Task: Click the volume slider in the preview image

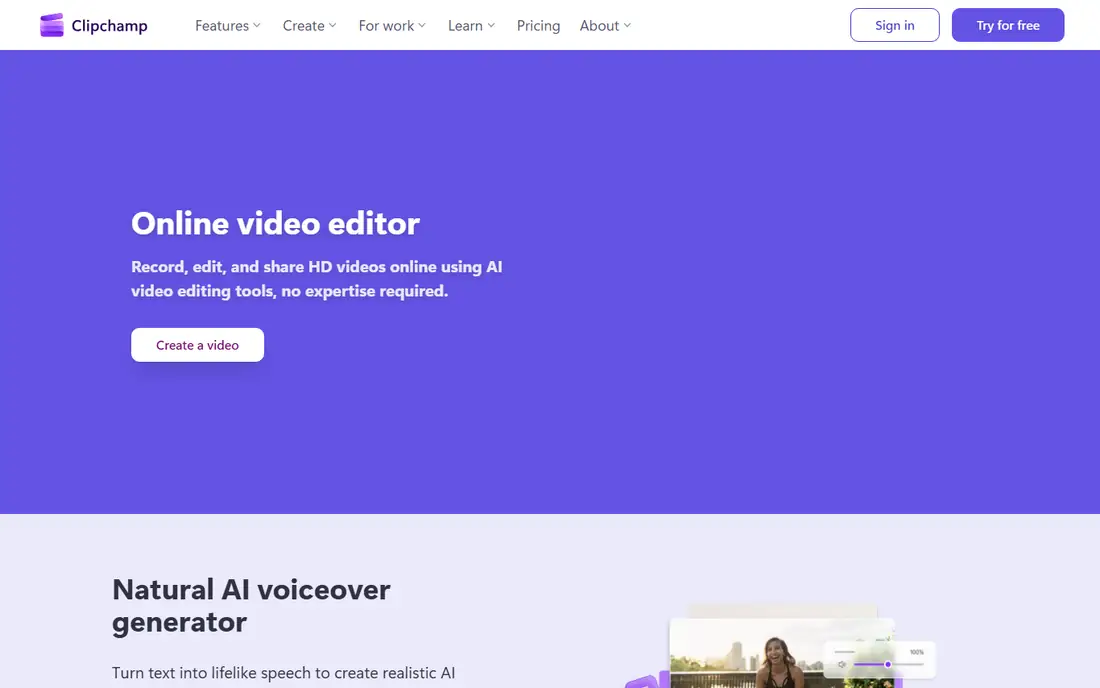Action: 888,664
